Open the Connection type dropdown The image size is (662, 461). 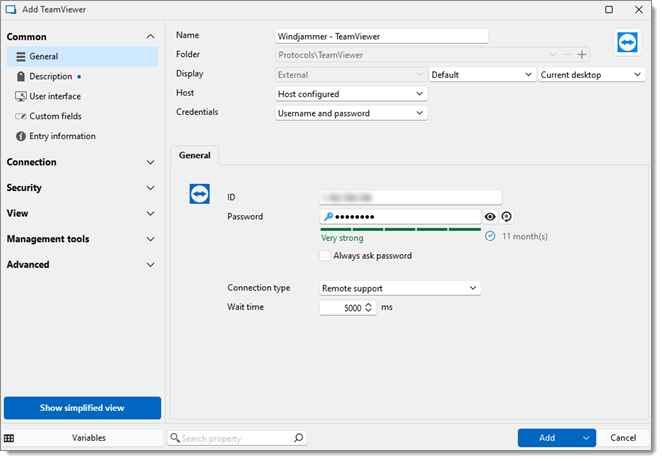point(400,288)
